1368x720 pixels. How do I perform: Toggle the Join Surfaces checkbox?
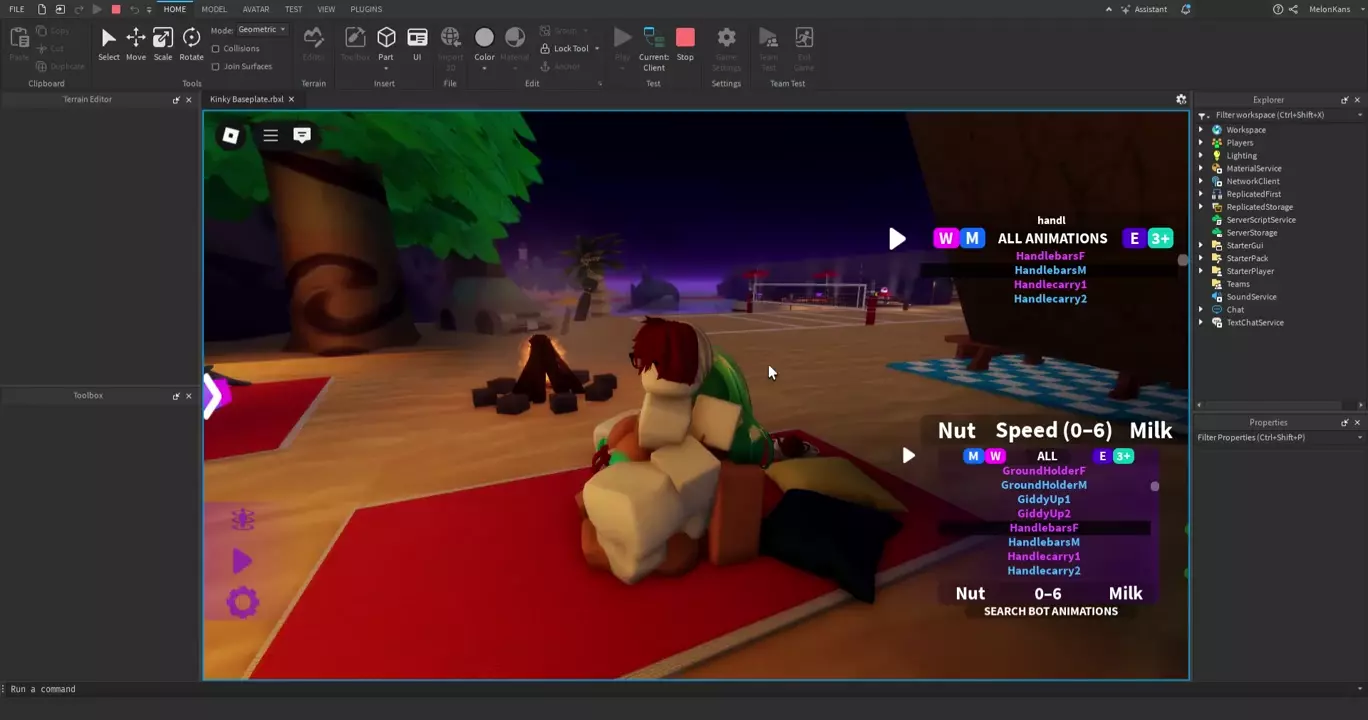point(216,67)
